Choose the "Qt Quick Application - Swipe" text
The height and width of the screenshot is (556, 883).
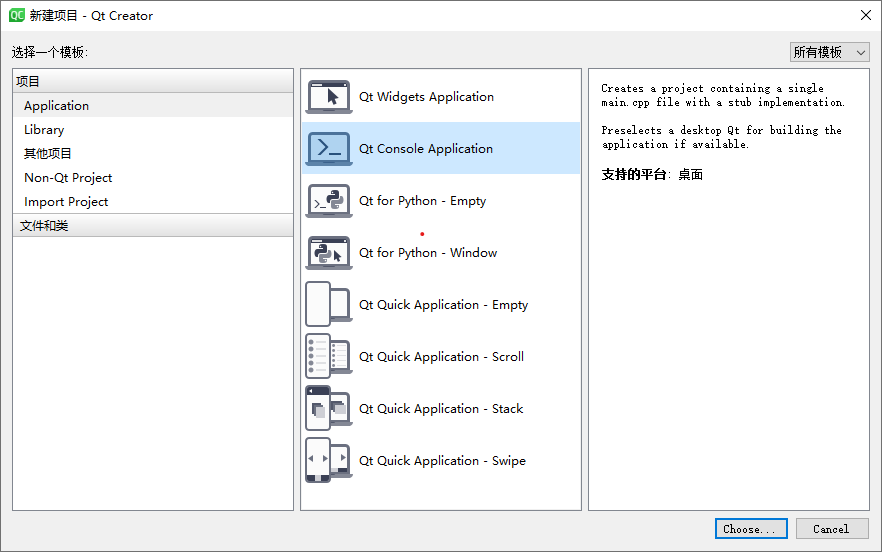pos(442,461)
